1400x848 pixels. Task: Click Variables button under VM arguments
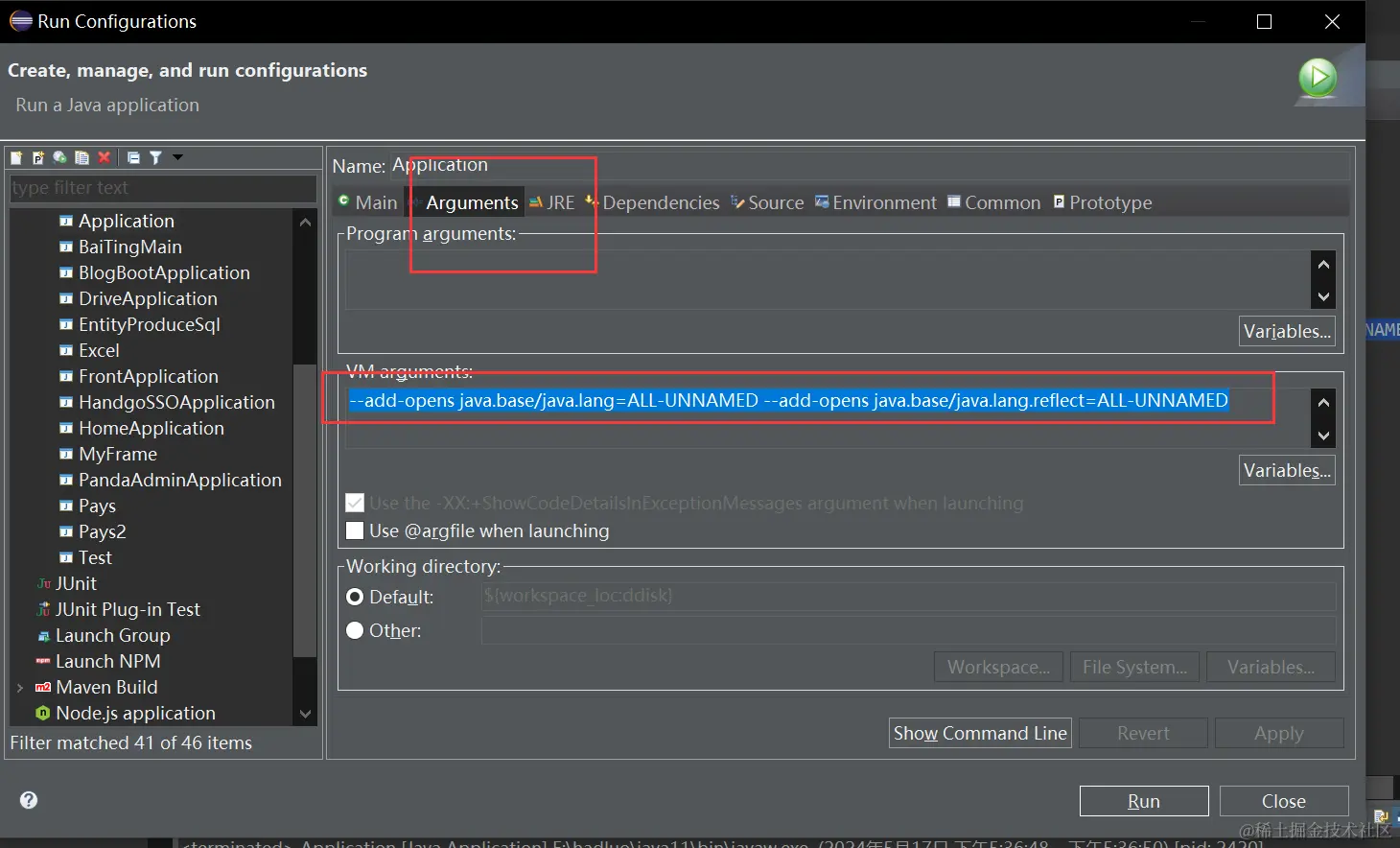click(x=1287, y=470)
